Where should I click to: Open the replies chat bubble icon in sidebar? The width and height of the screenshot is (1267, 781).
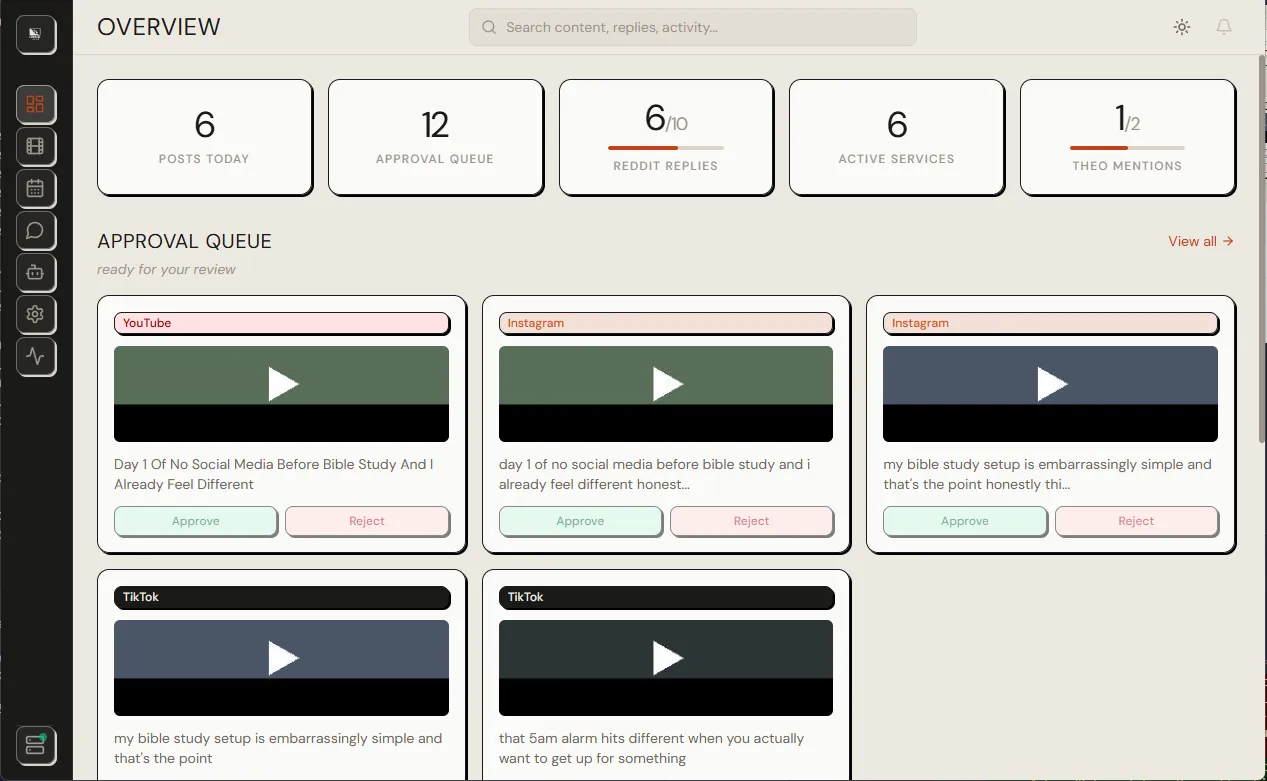[x=36, y=230]
